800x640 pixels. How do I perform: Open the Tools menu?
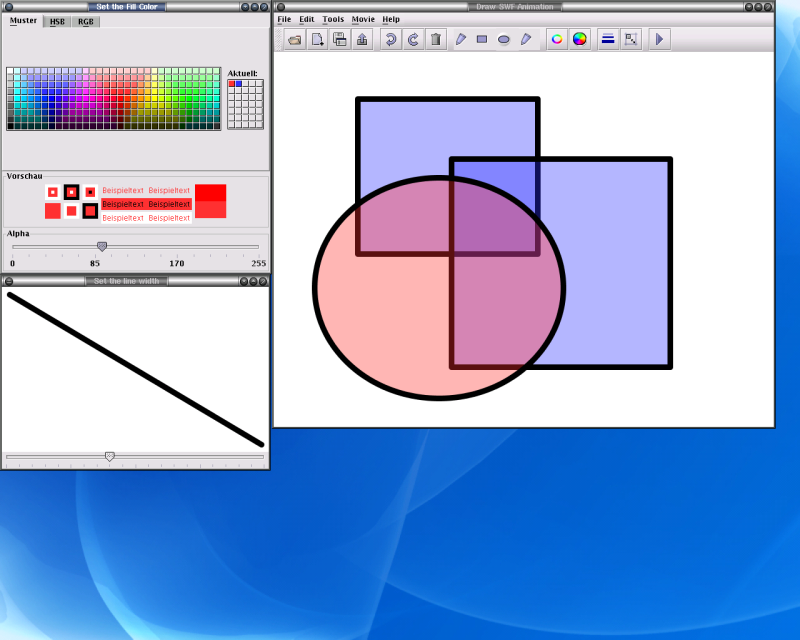tap(333, 19)
